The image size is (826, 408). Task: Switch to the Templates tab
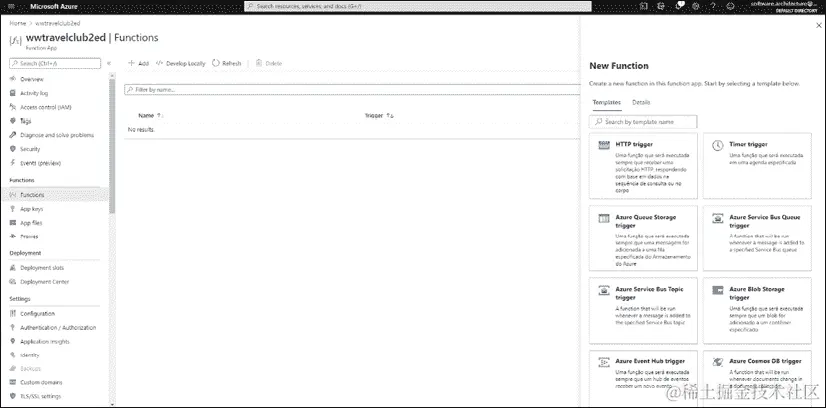tap(606, 102)
